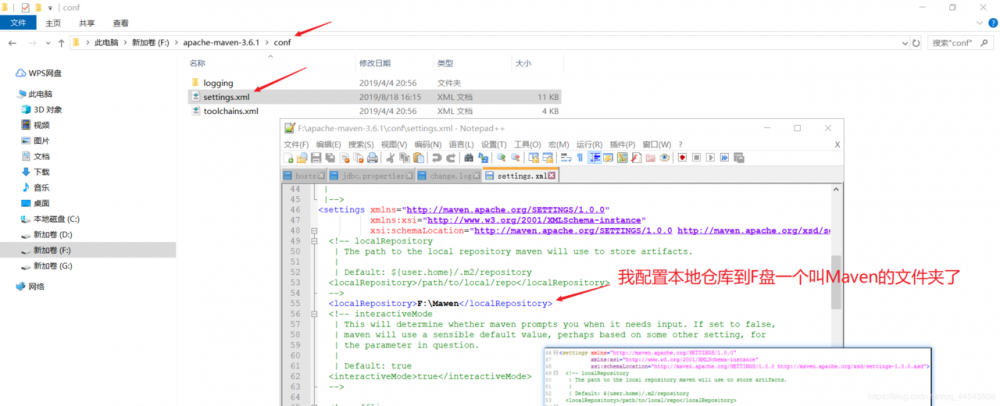Click Save recorded macro icon
The height and width of the screenshot is (406, 1000).
point(739,157)
